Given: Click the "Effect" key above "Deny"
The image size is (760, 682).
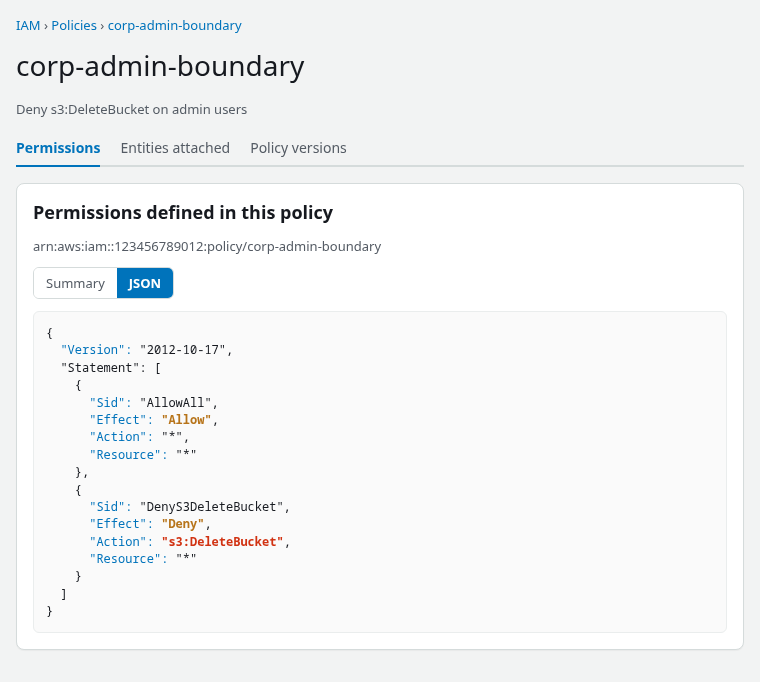Looking at the screenshot, I should [x=118, y=524].
